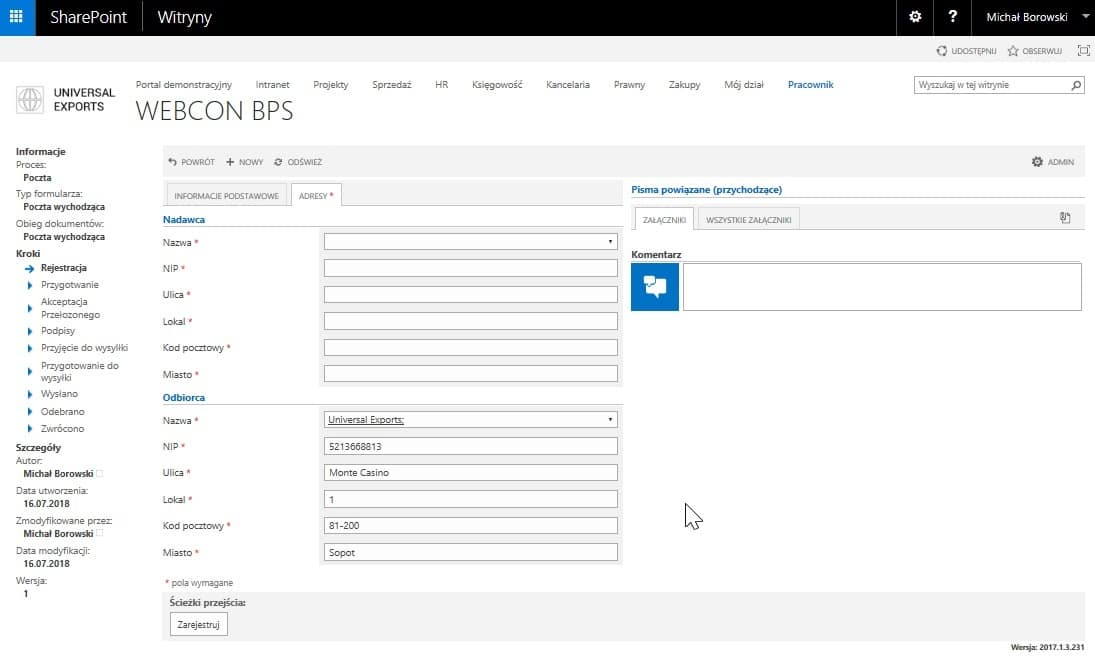Open the HR navigation item

441,84
